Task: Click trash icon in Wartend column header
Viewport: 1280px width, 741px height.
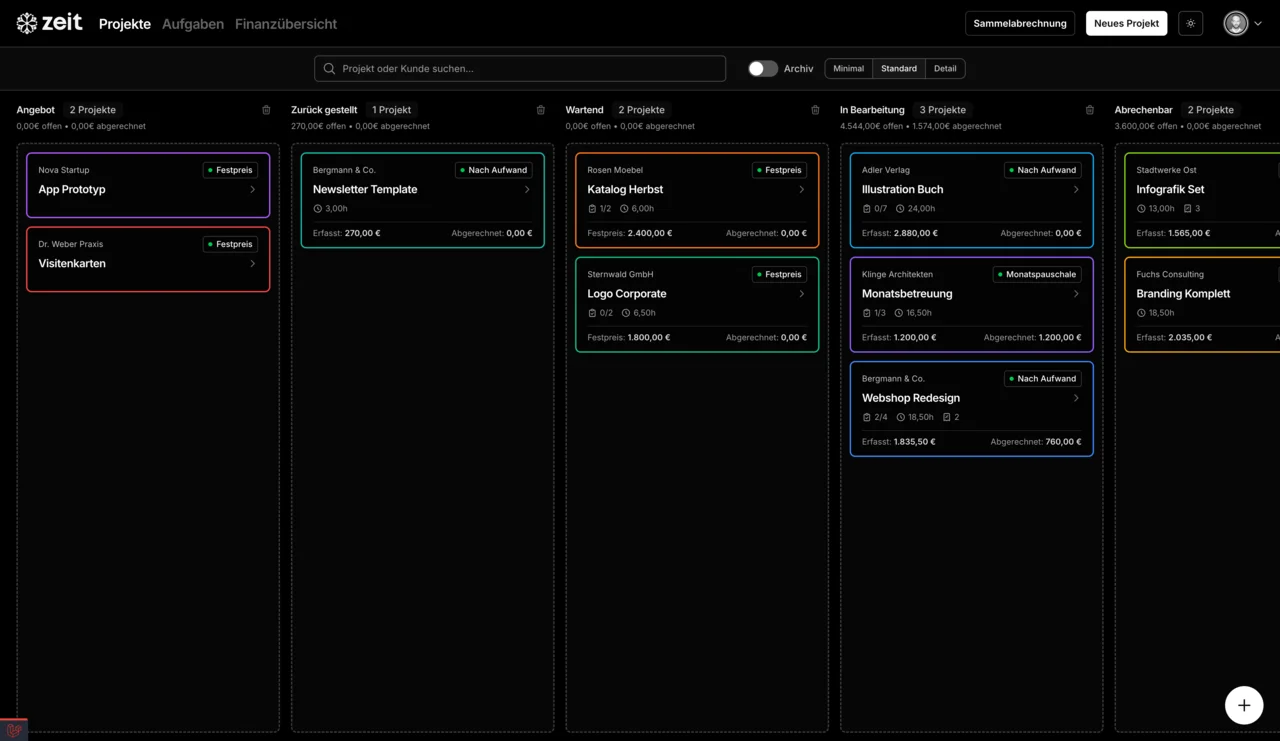Action: click(815, 110)
